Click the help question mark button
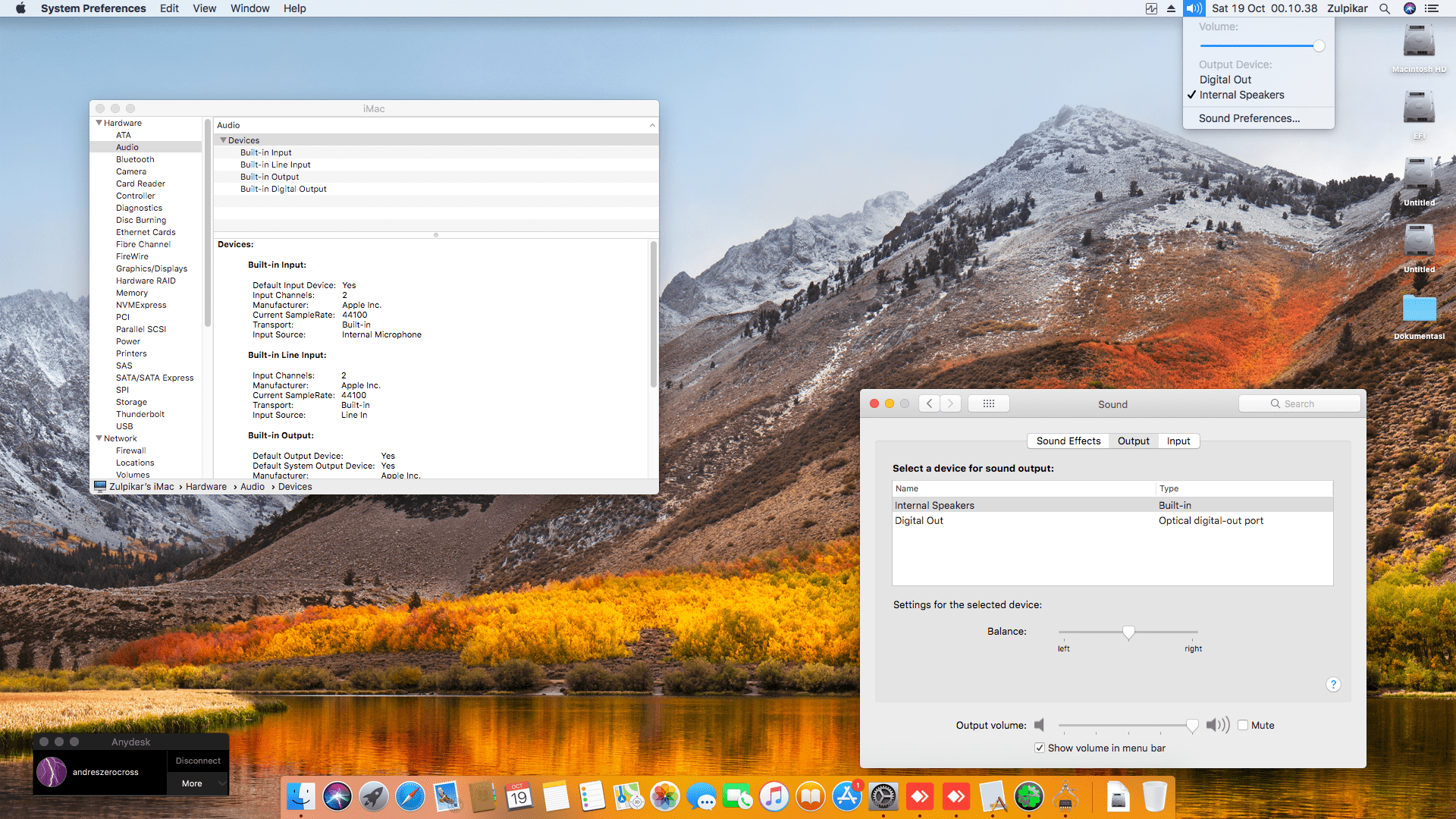 1333,685
